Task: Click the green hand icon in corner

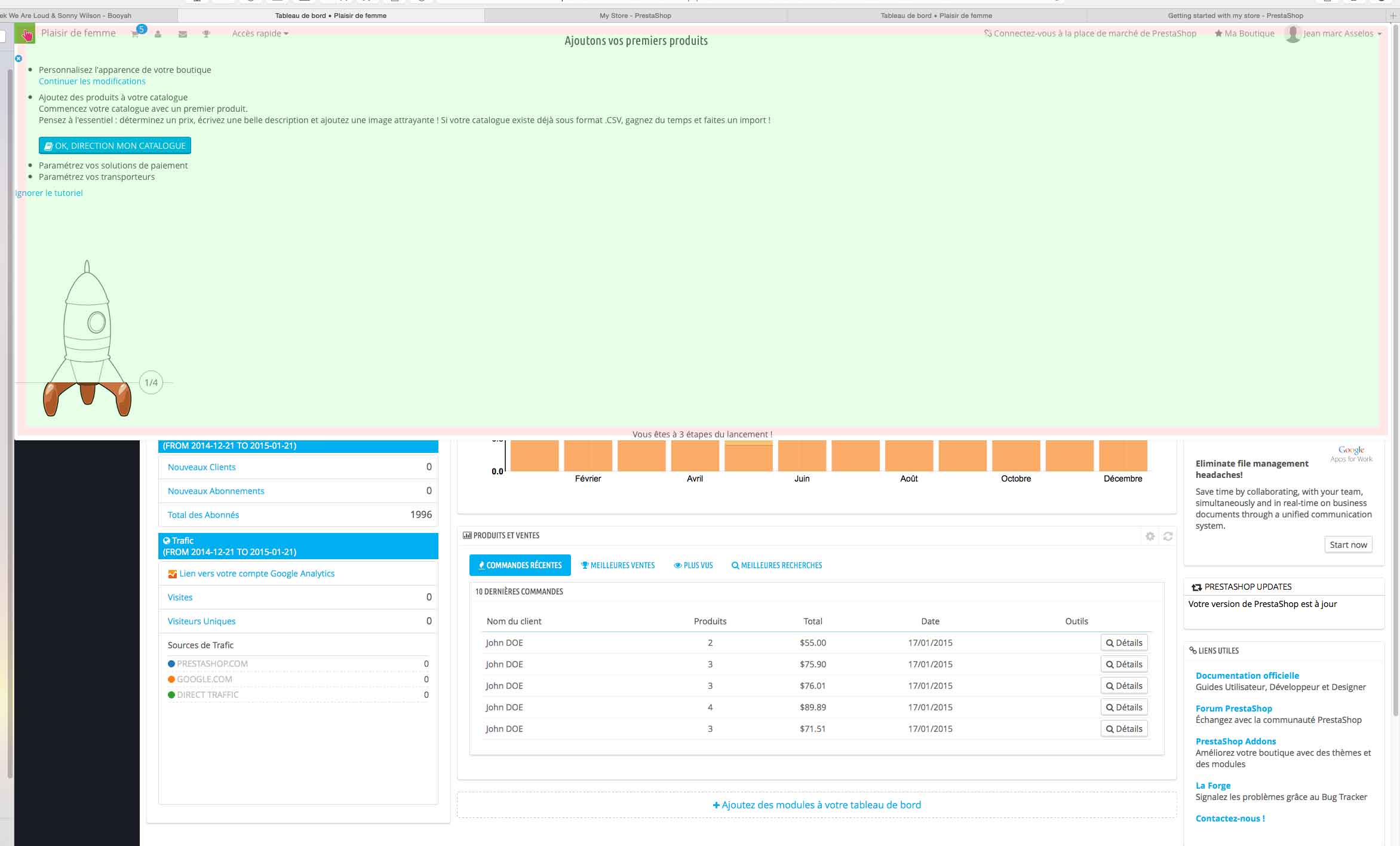Action: tap(26, 34)
